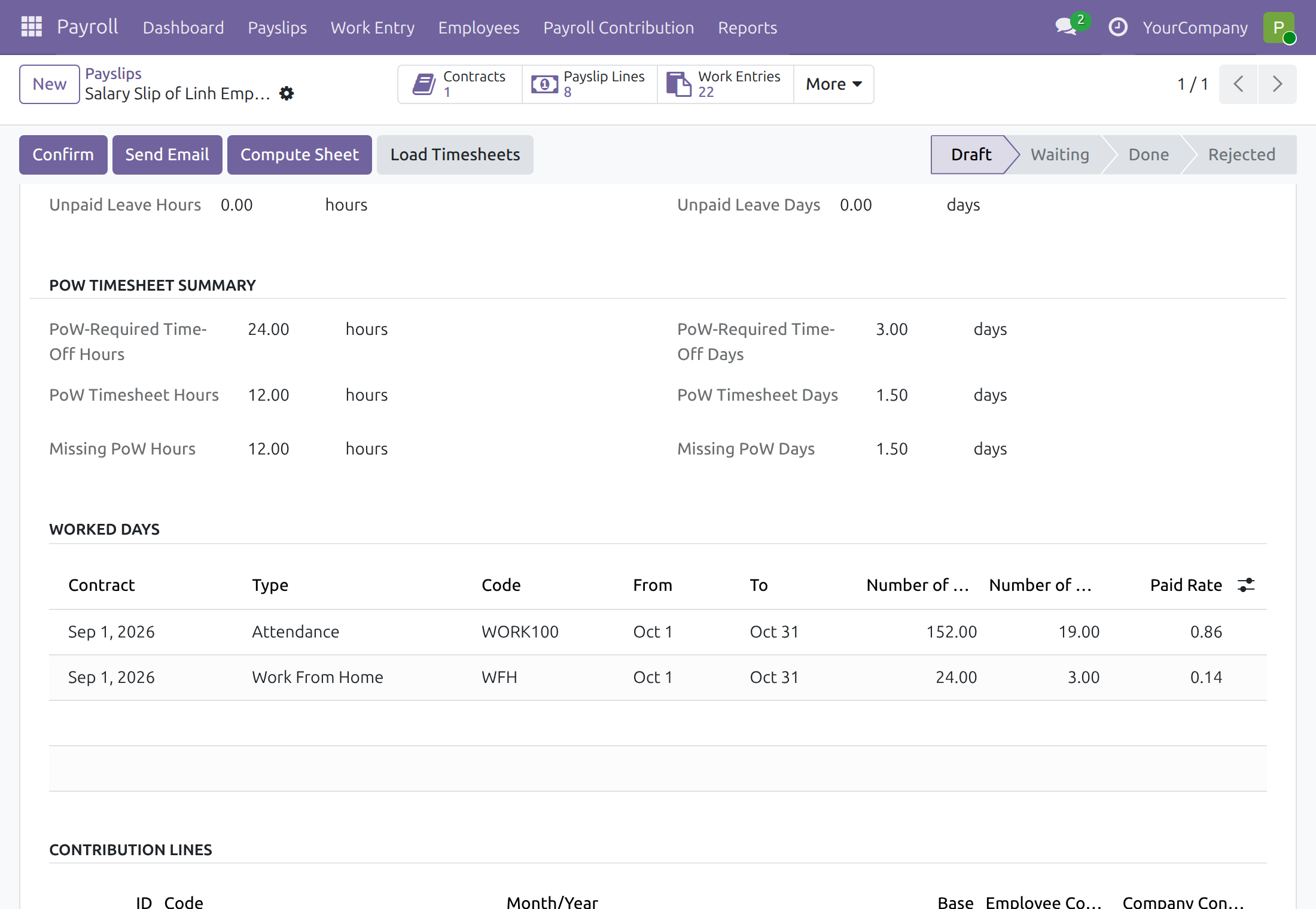Open the Dashboard menu
Screen dimensions: 1316x909
tap(183, 28)
